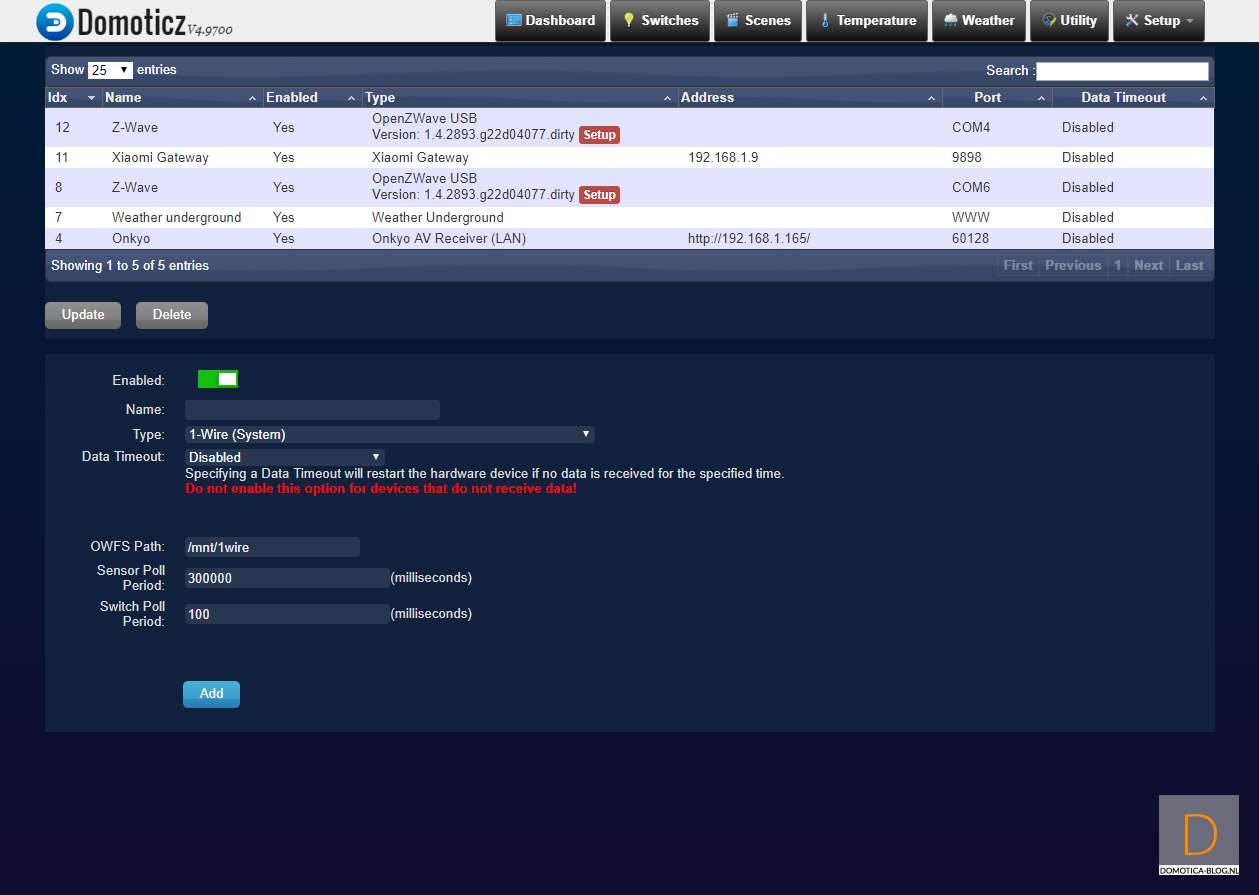Open the Switches tab
Viewport: 1259px width, 895px height.
click(x=659, y=21)
